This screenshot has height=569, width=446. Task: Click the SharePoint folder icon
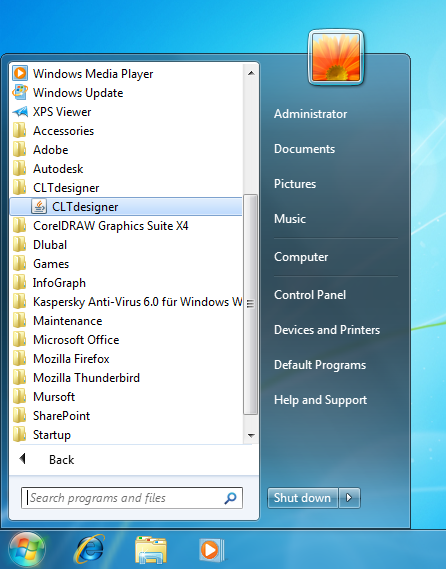pos(20,416)
